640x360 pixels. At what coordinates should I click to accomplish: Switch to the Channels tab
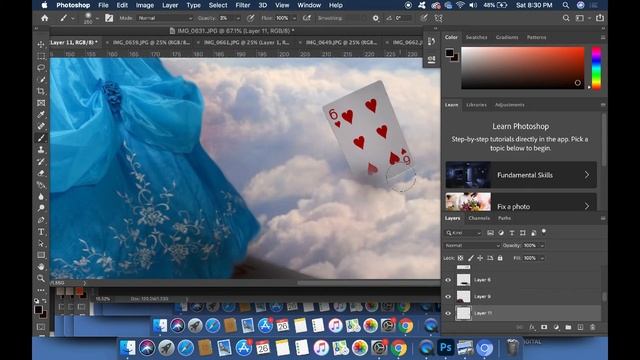coord(479,218)
